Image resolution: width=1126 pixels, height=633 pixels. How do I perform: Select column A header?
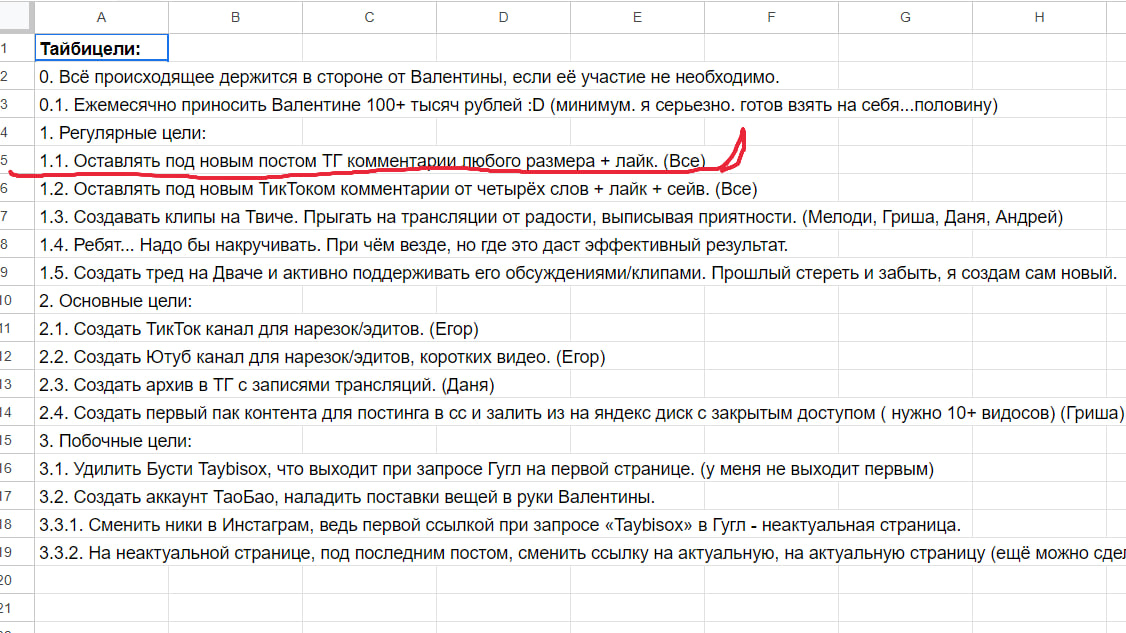tap(101, 17)
